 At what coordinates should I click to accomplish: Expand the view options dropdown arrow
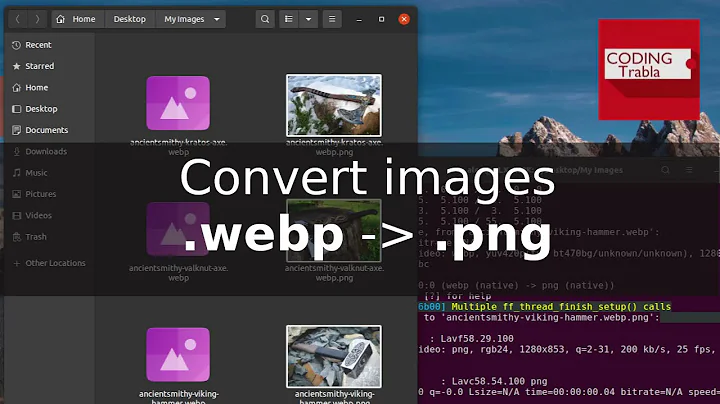tap(309, 19)
